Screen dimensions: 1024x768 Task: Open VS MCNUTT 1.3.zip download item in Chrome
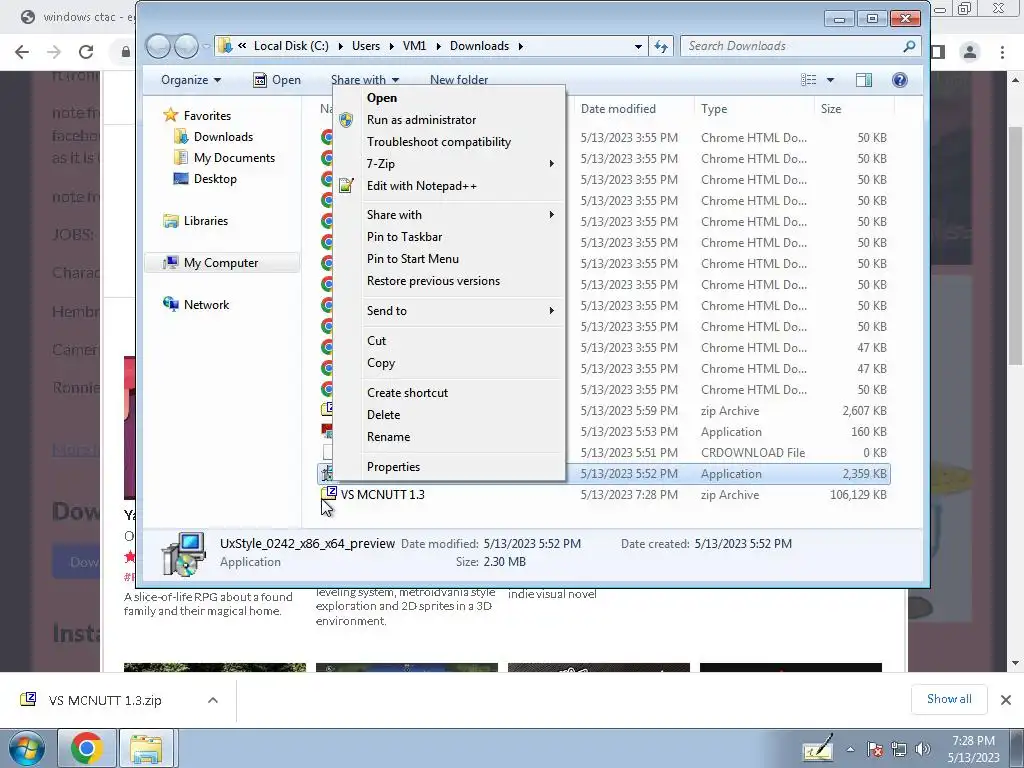(x=104, y=700)
